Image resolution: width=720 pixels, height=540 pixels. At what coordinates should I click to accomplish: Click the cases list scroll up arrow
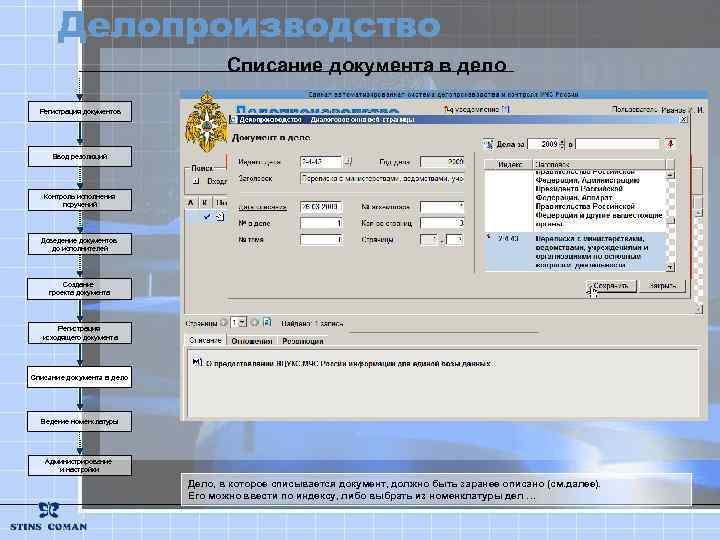[670, 175]
